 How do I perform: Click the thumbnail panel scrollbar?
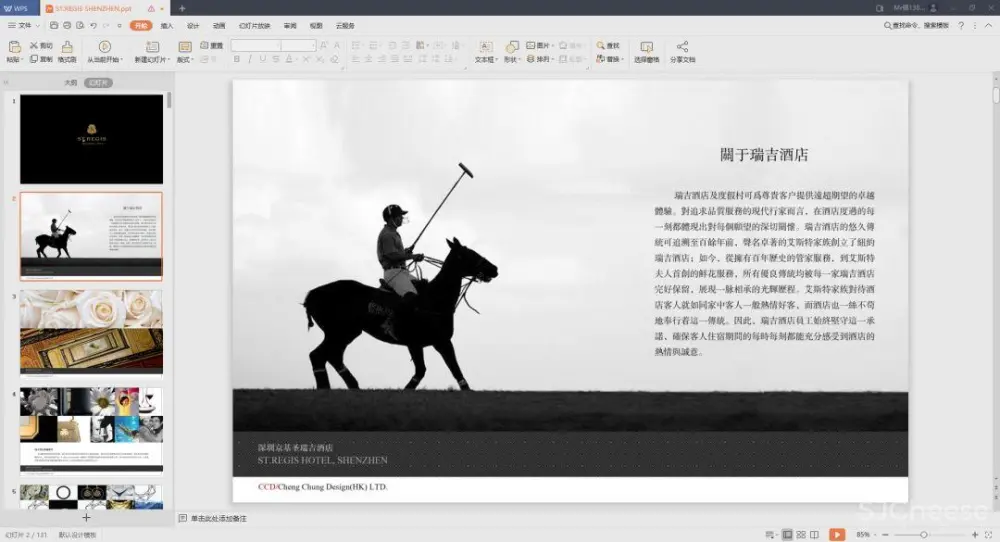tap(169, 100)
